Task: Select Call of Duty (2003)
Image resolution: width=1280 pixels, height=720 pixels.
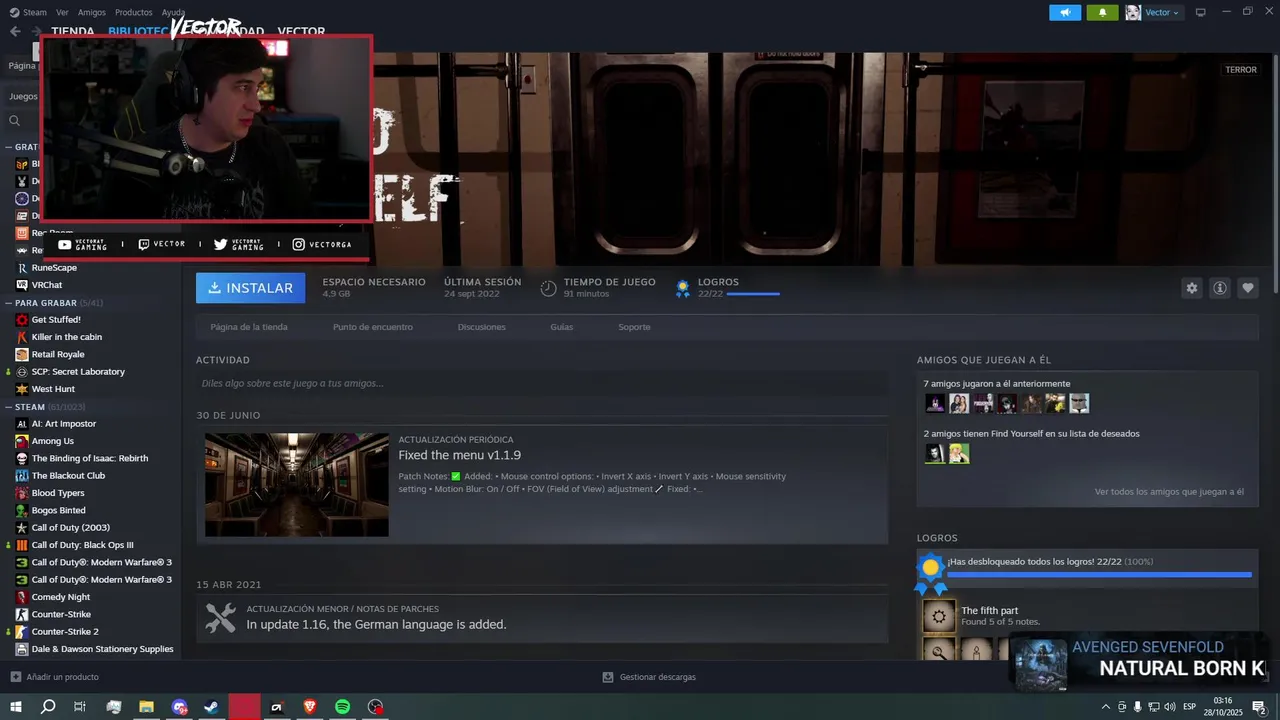Action: click(71, 528)
